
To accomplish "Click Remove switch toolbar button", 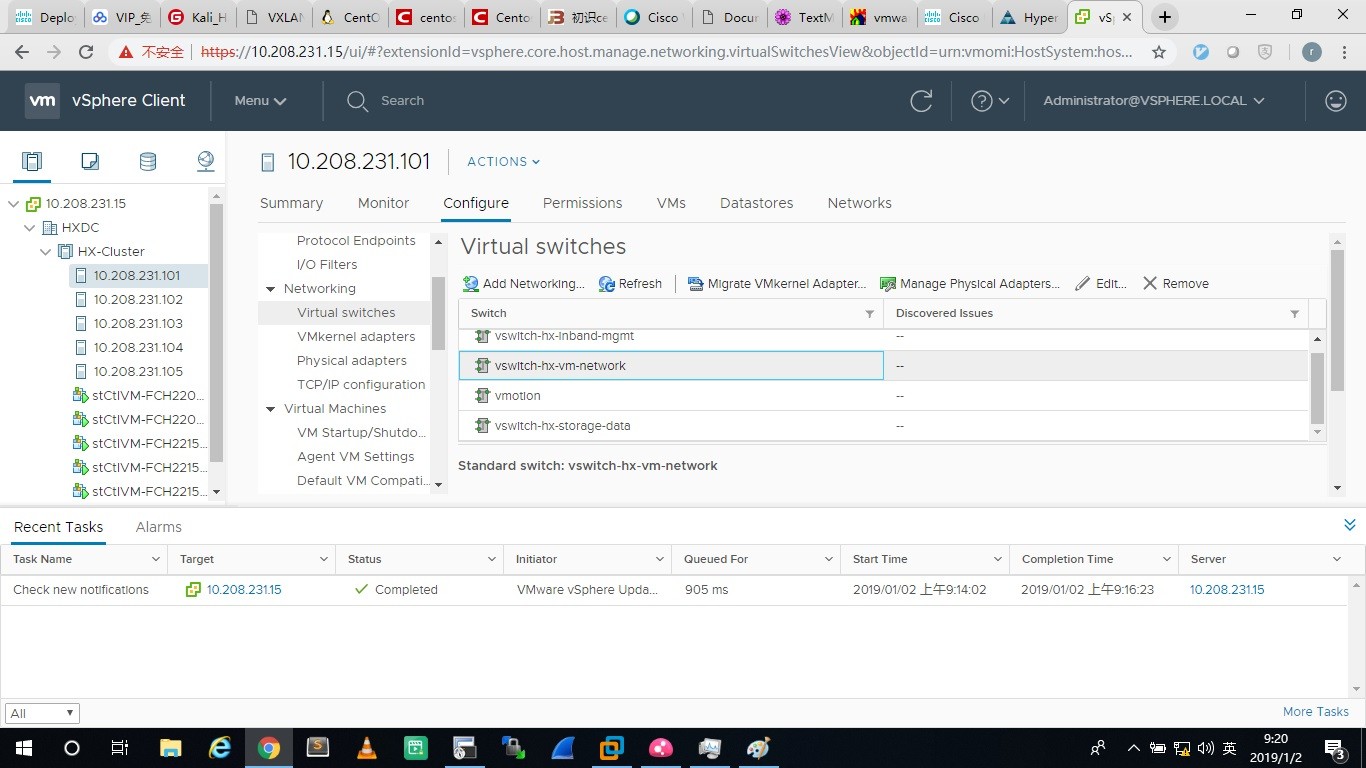I will (x=1176, y=284).
